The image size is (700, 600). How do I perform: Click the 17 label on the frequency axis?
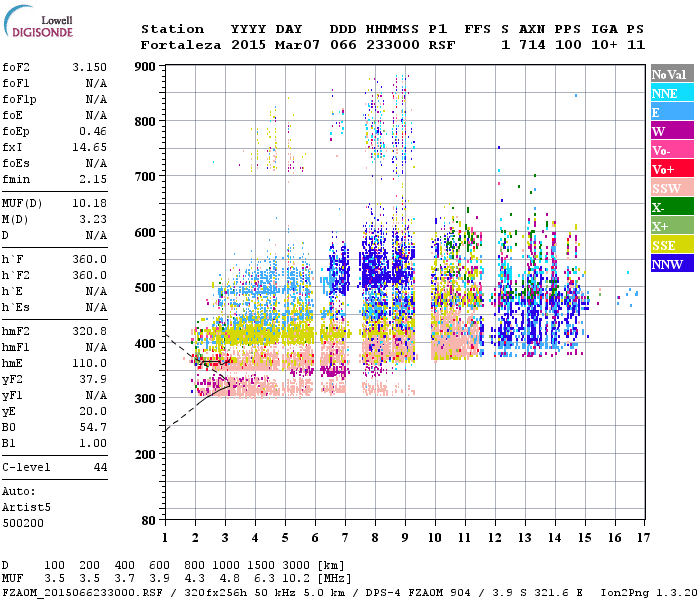643,537
